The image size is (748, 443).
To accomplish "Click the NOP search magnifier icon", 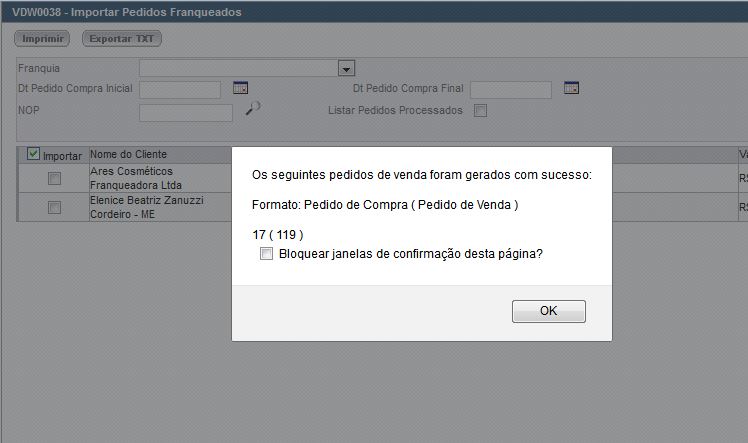I will tap(252, 109).
